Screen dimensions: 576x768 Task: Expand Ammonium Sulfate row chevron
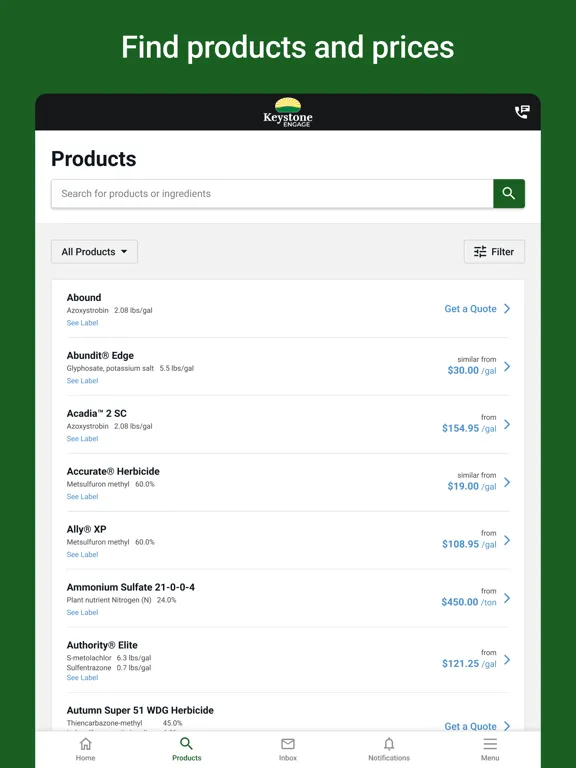point(507,598)
